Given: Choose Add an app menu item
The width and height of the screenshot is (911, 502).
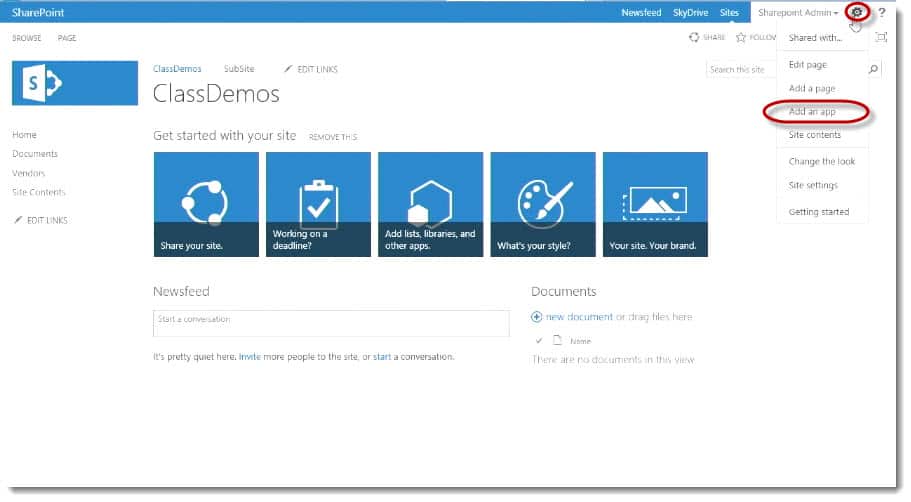Looking at the screenshot, I should [812, 111].
